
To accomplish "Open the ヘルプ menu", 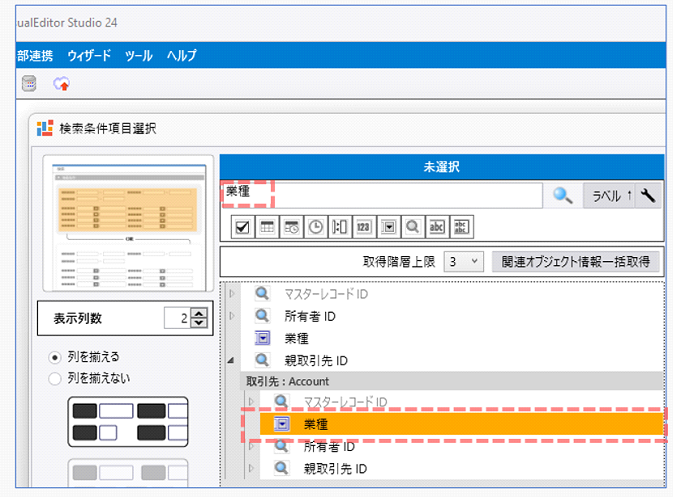I will coord(182,55).
